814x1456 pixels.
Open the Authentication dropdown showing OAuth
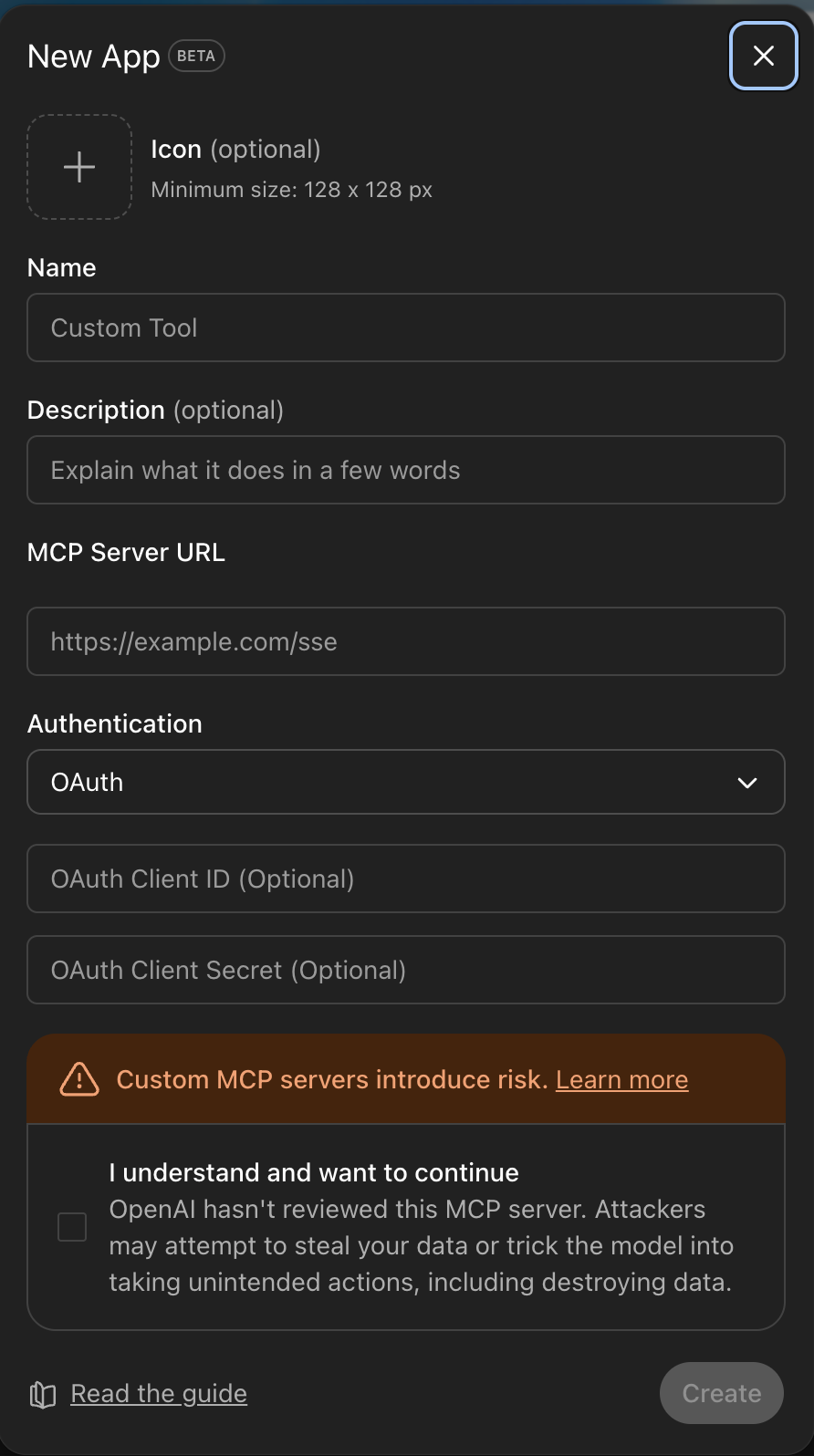tap(405, 782)
